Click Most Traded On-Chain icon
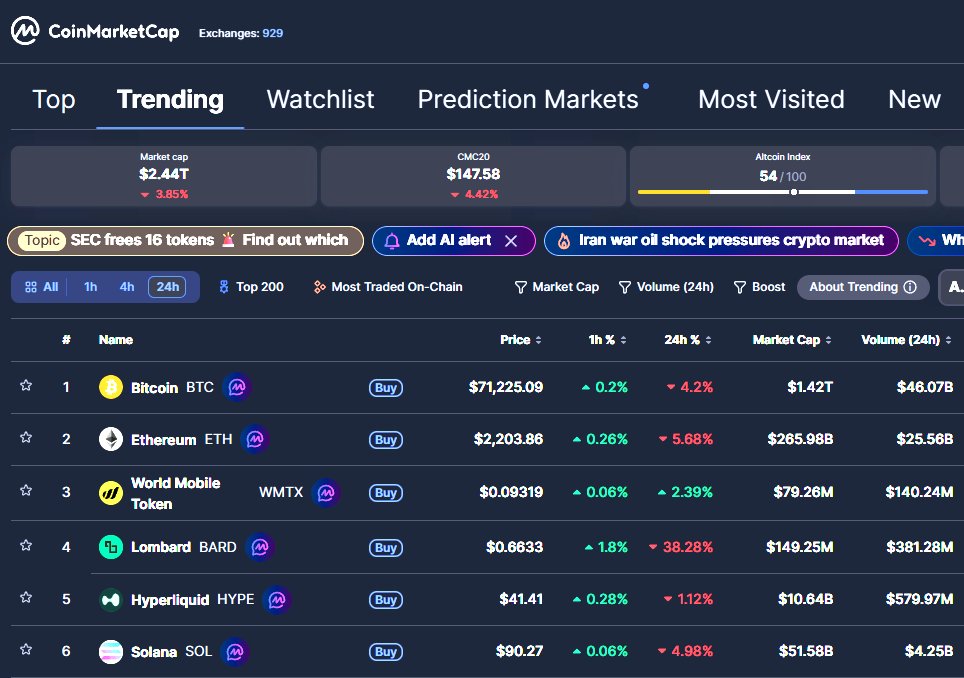The height and width of the screenshot is (678, 964). [x=319, y=287]
